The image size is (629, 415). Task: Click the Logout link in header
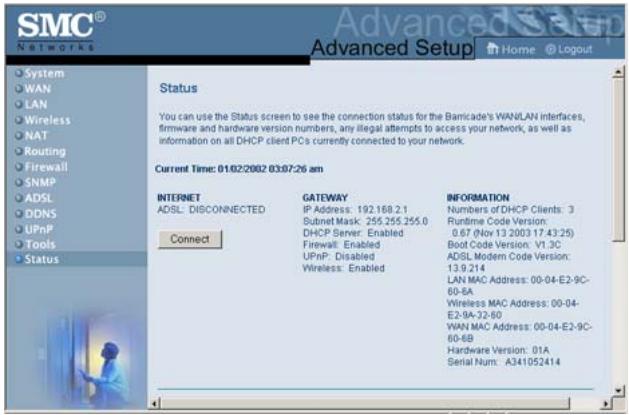point(575,49)
